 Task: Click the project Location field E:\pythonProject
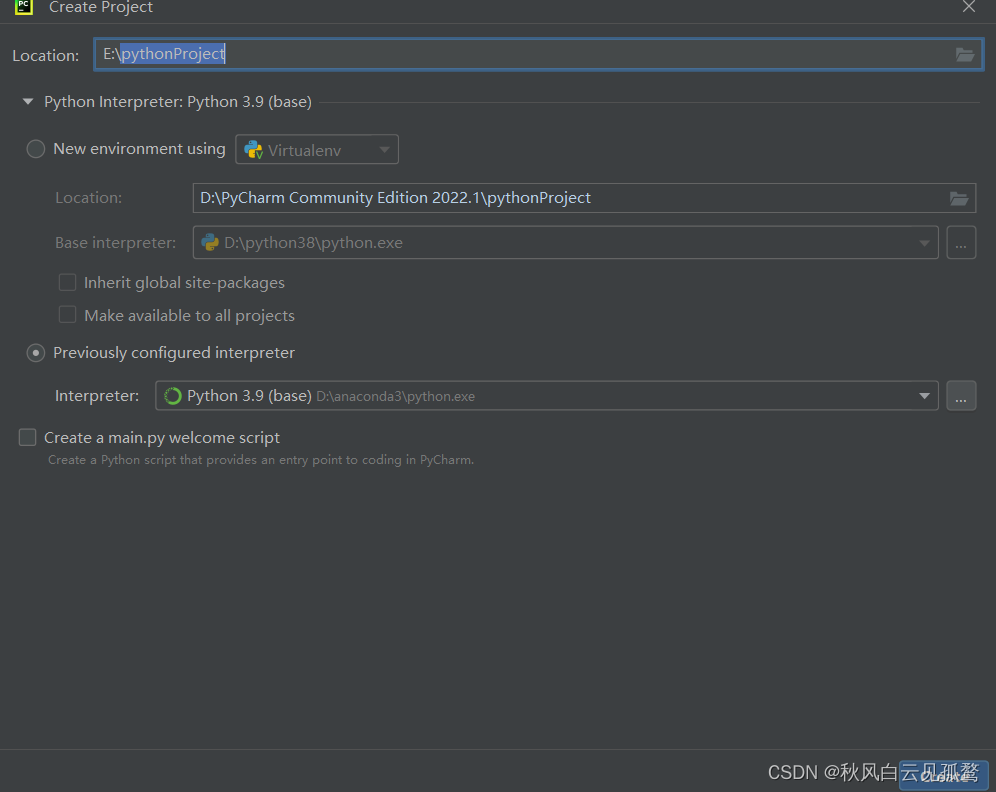click(x=539, y=55)
